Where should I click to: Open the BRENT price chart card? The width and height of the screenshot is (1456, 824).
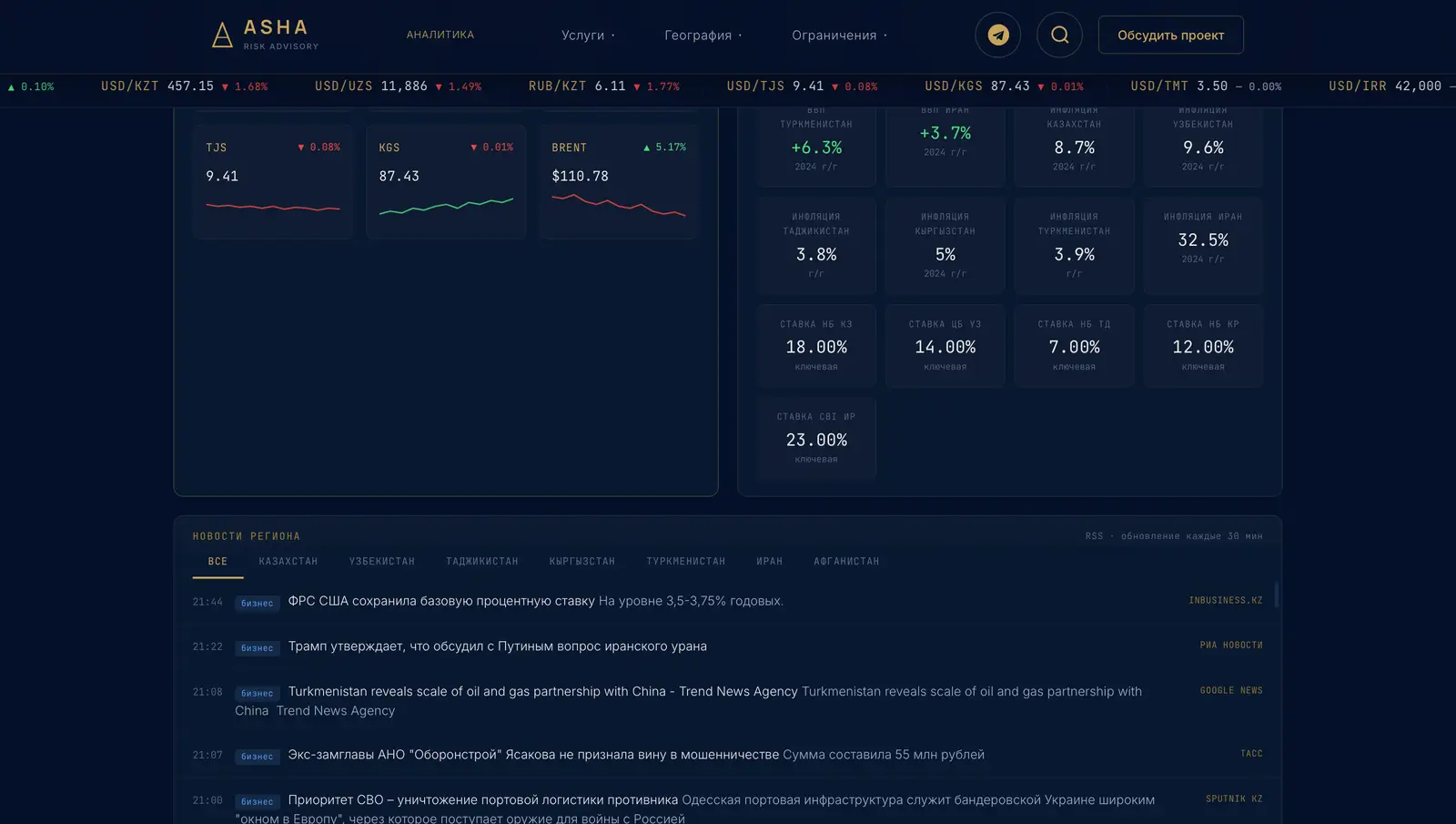pyautogui.click(x=619, y=182)
